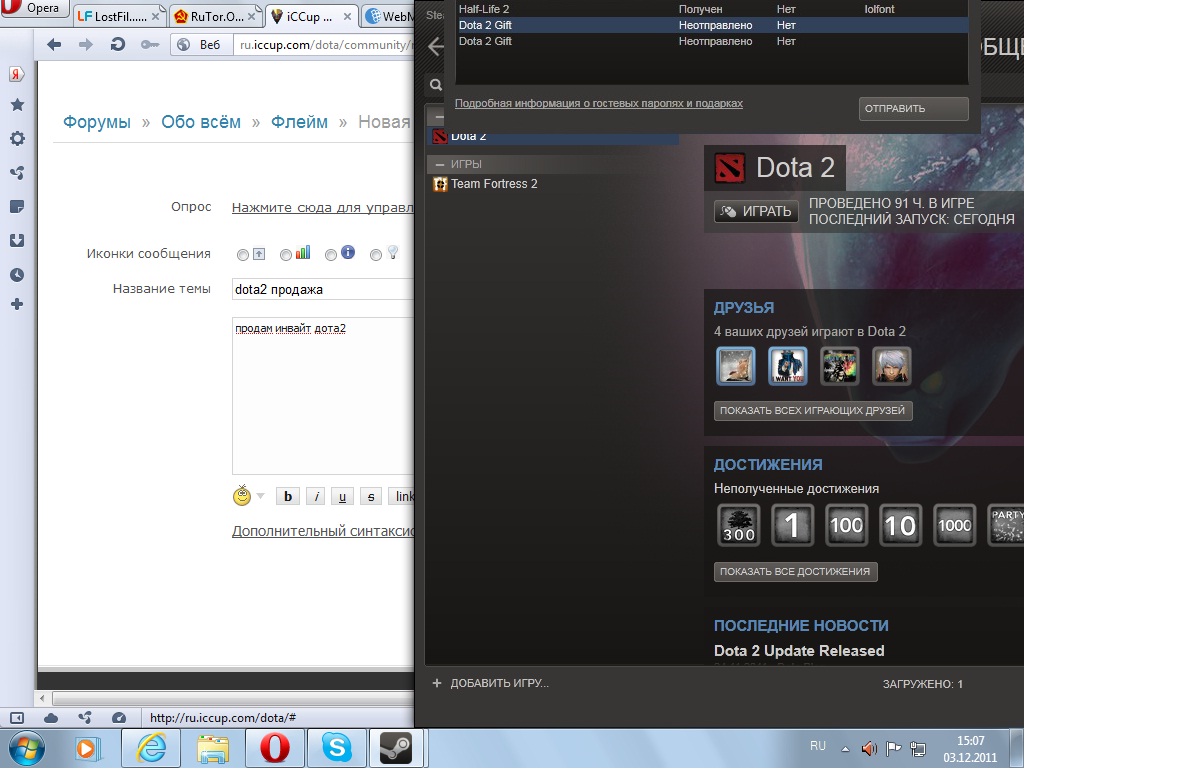Apply underline formatting with u button
Viewport: 1200px width, 772px height.
(343, 496)
